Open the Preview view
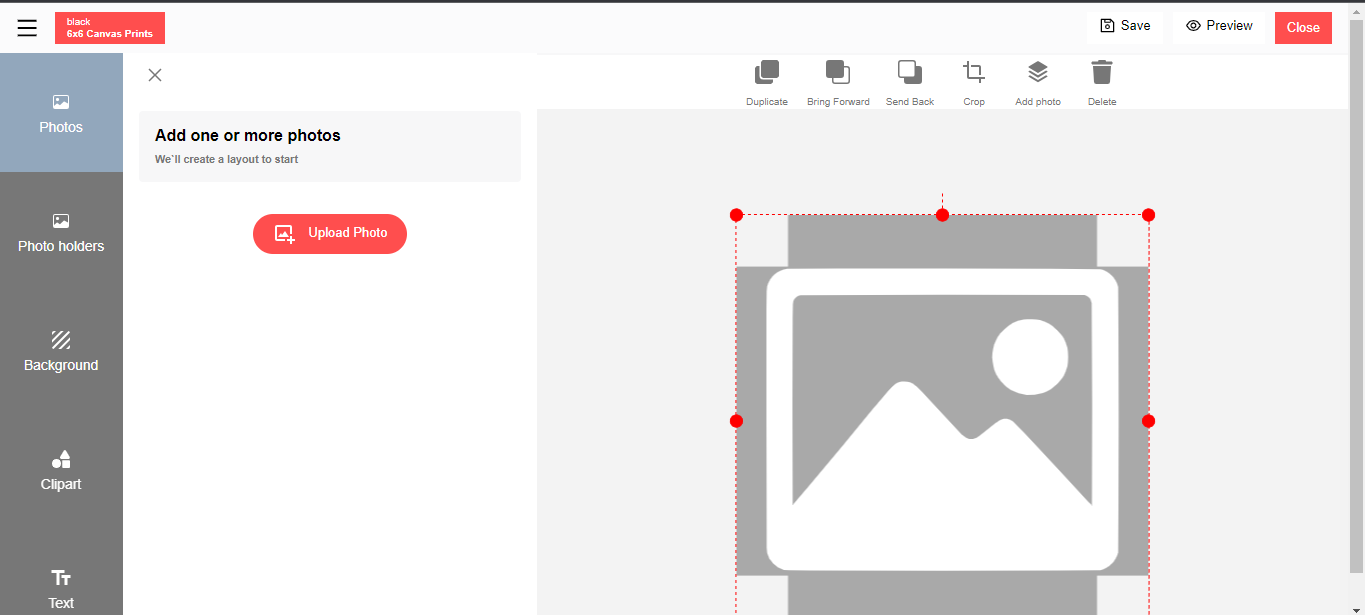 click(x=1219, y=26)
